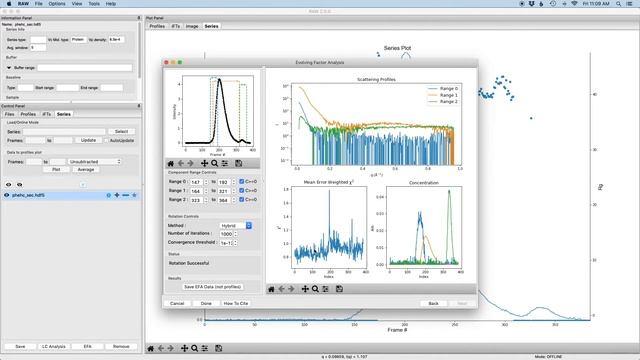Select zoom magnifier in EFA small plot toolbar
Image resolution: width=640 pixels, height=360 pixels.
(214, 163)
